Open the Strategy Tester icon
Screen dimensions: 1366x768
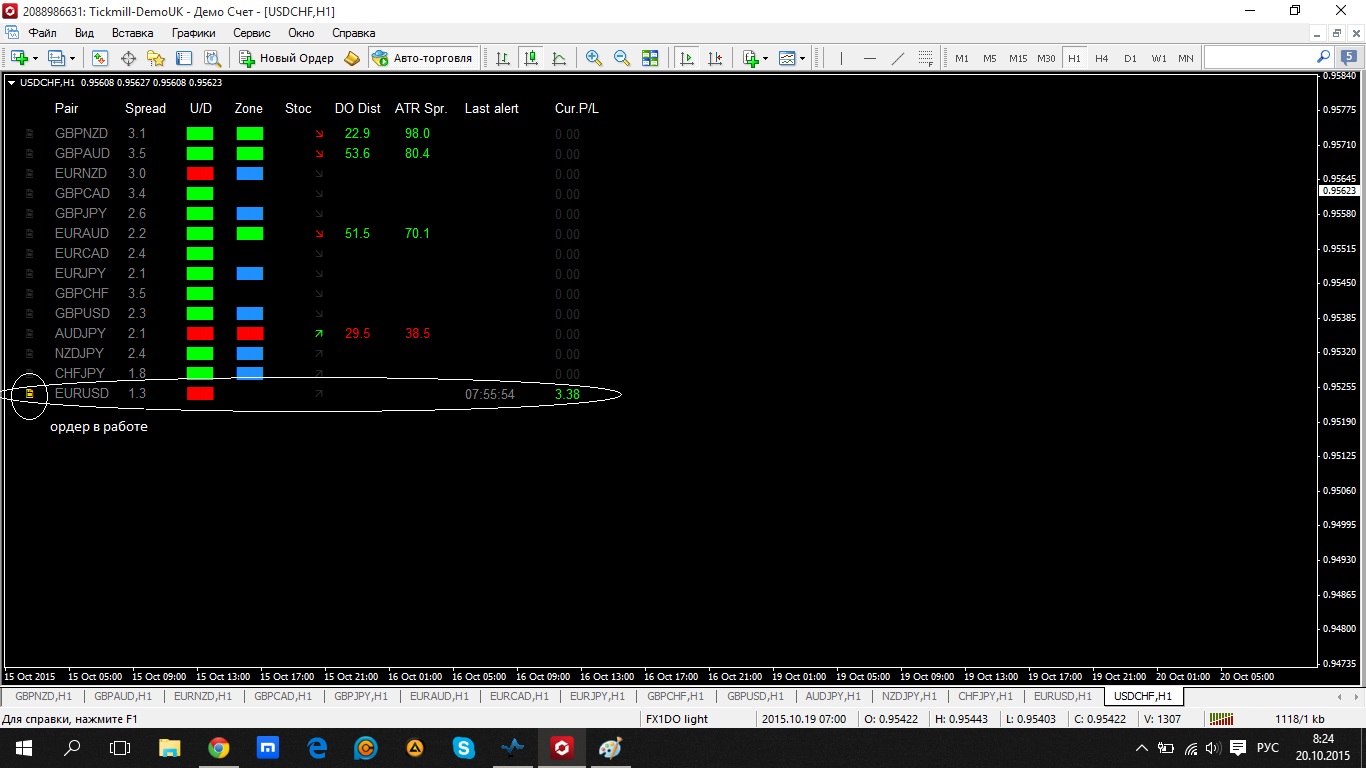[212, 58]
